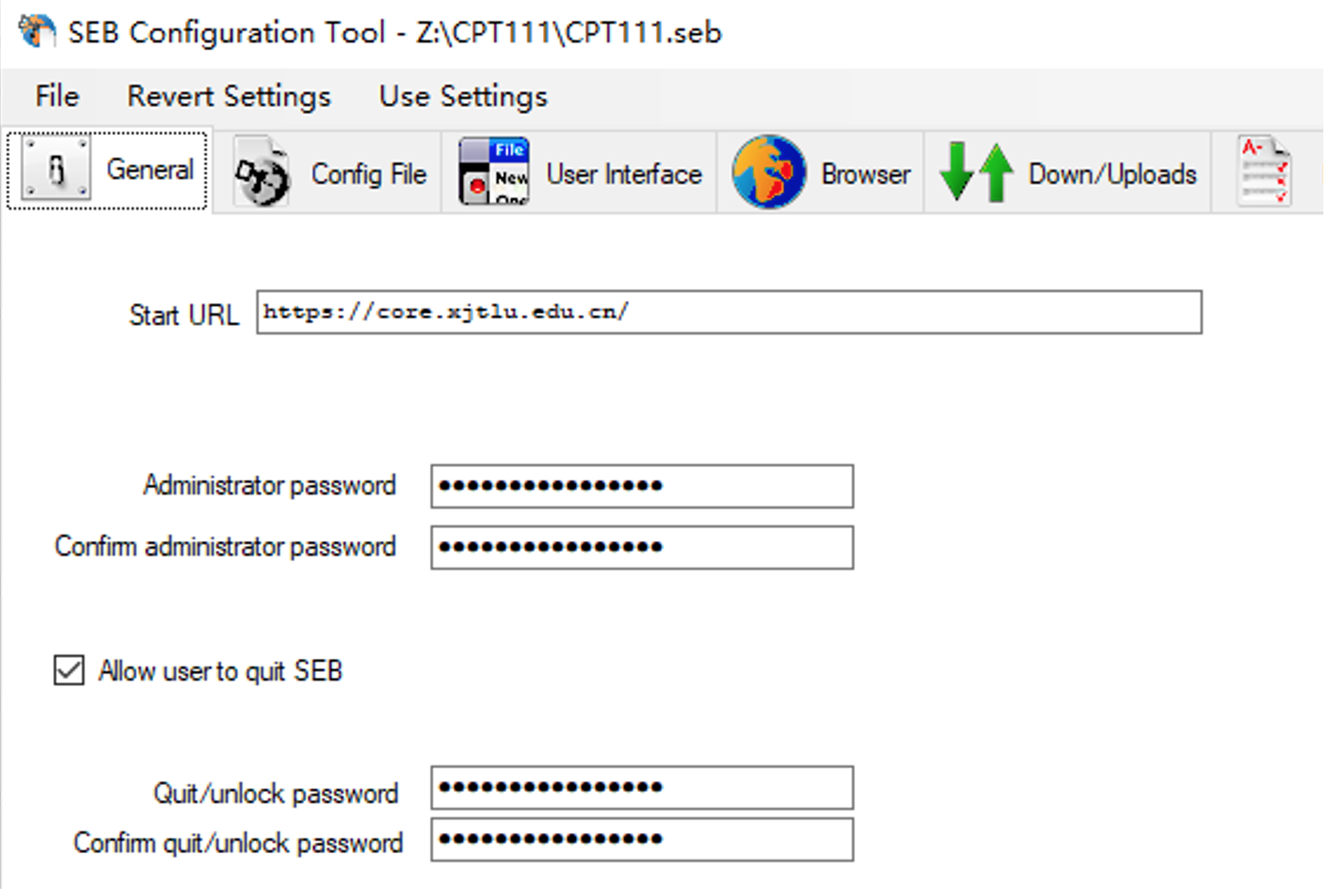
Task: Click into the Start URL field
Action: click(x=729, y=312)
